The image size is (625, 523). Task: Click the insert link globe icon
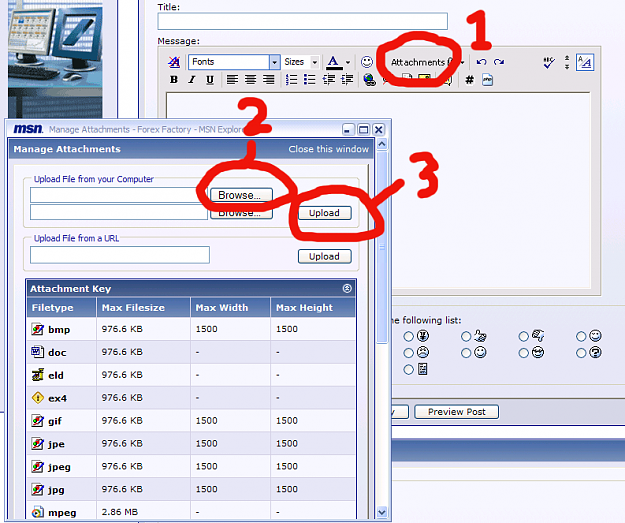[x=369, y=80]
